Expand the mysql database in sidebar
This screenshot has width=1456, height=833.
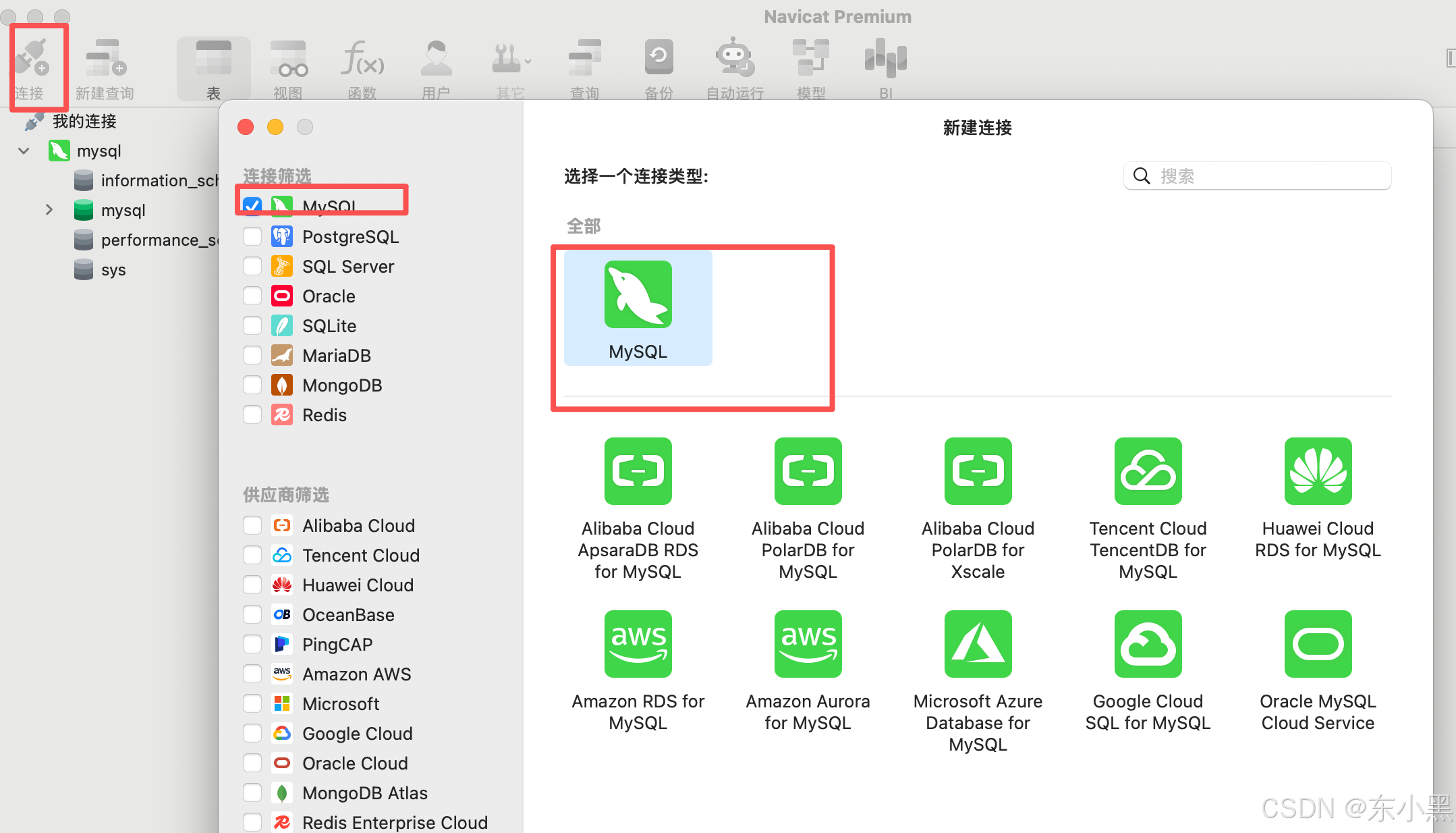(x=49, y=210)
